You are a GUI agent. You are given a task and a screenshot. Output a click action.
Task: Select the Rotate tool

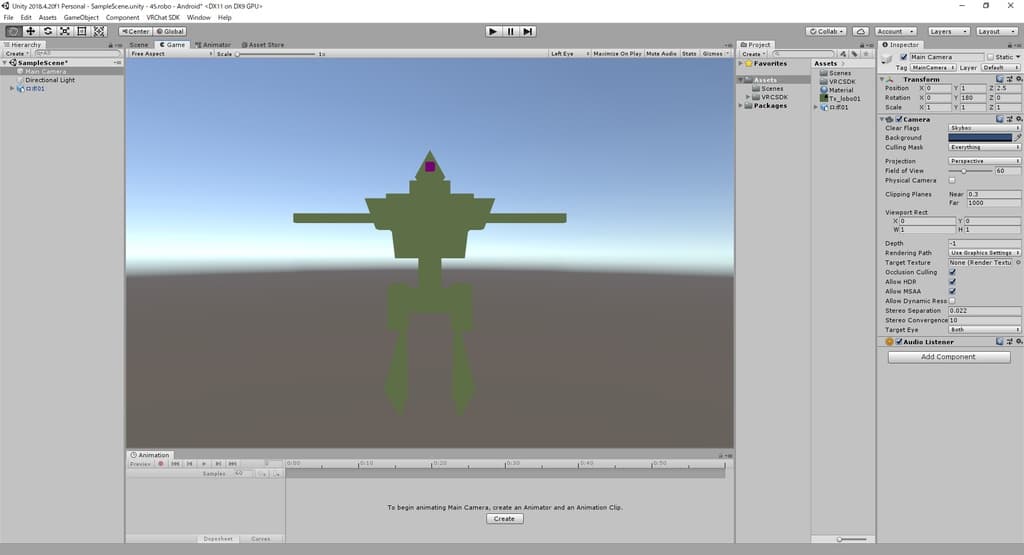tap(48, 31)
